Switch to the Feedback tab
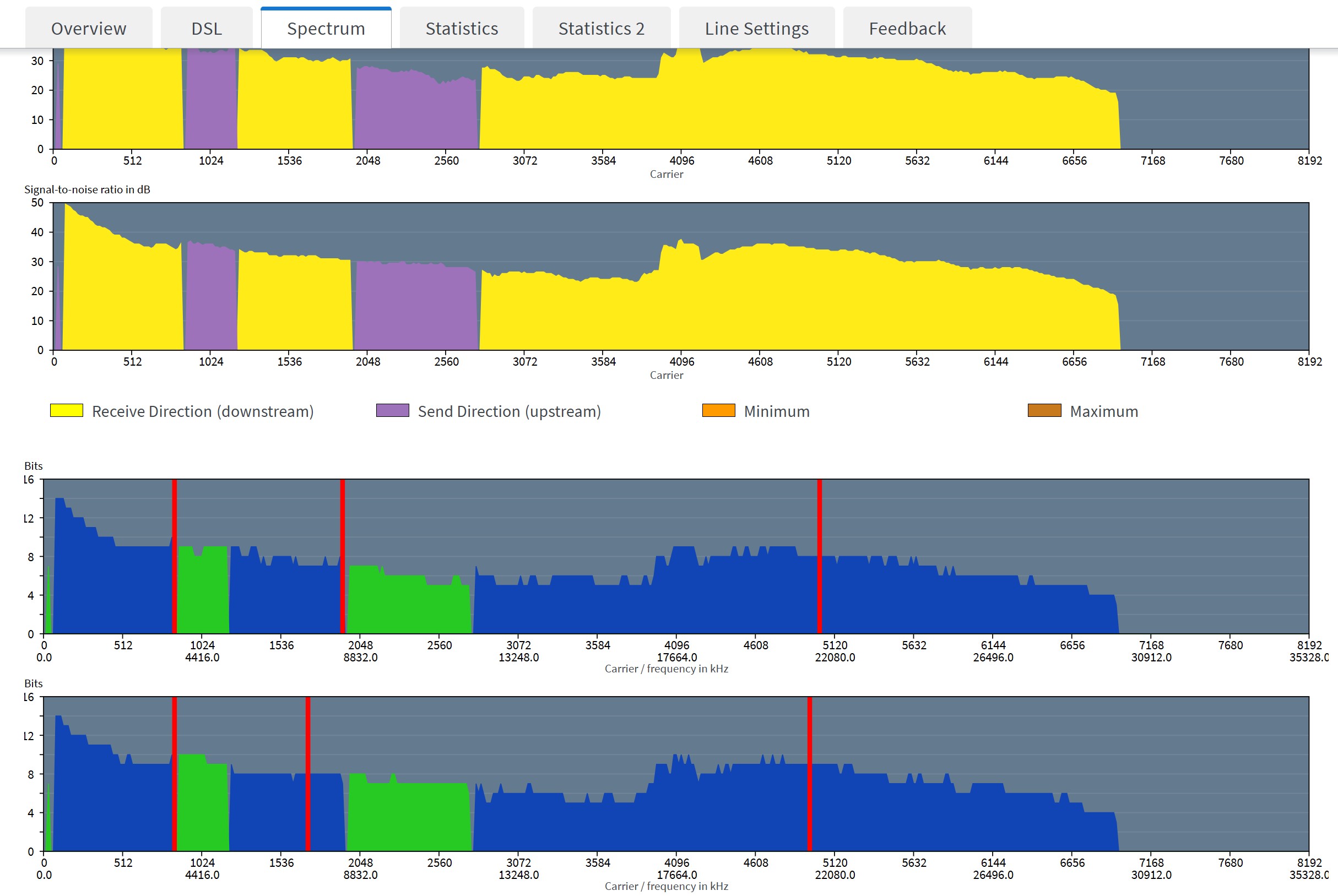1338x896 pixels. pos(907,29)
